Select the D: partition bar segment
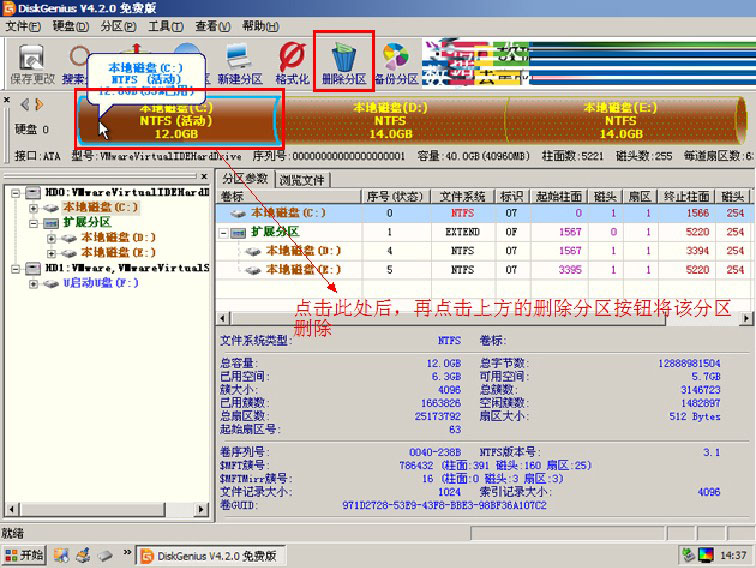Viewport: 756px width, 568px height. click(x=392, y=121)
